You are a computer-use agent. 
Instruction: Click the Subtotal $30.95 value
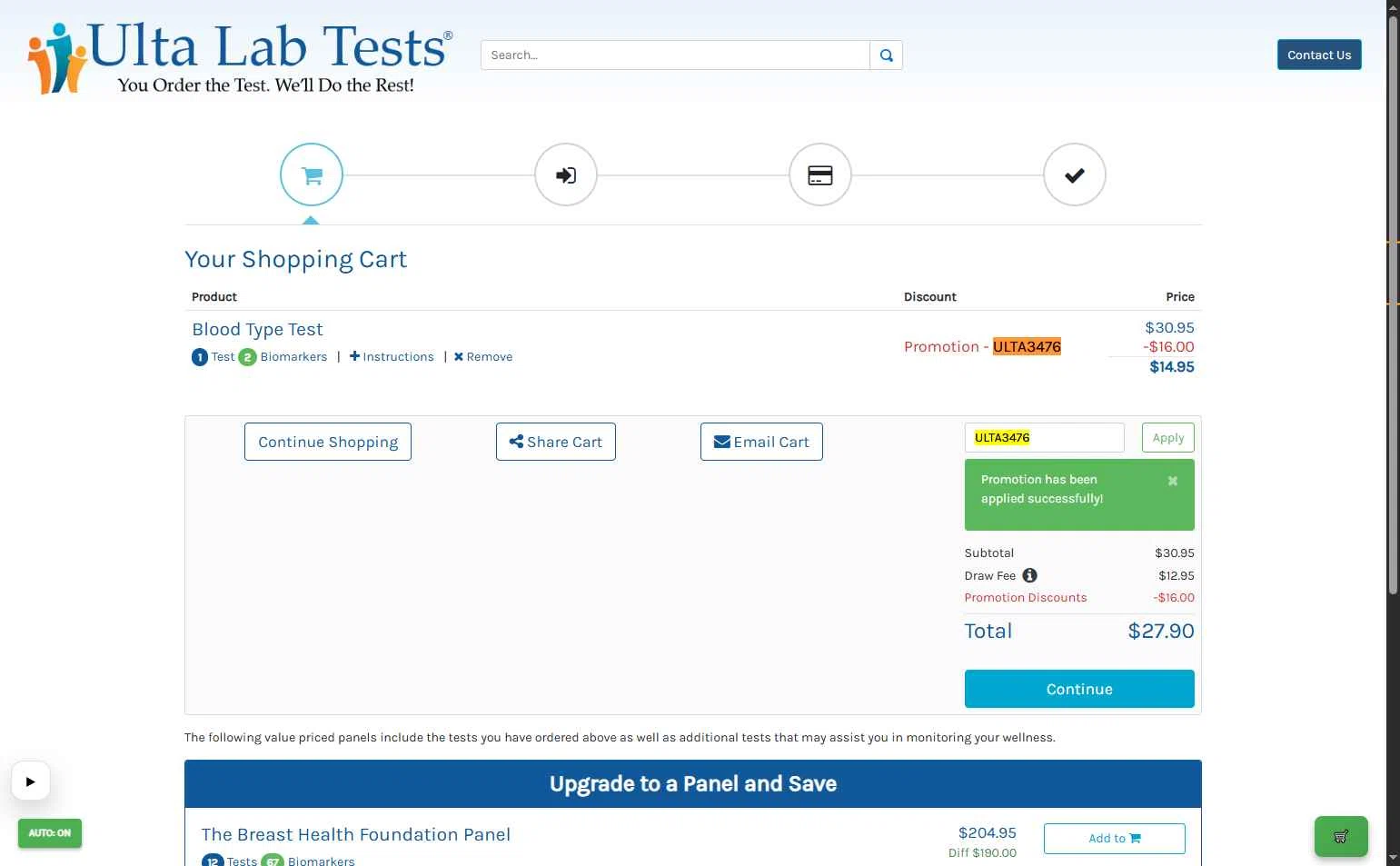pos(1175,553)
